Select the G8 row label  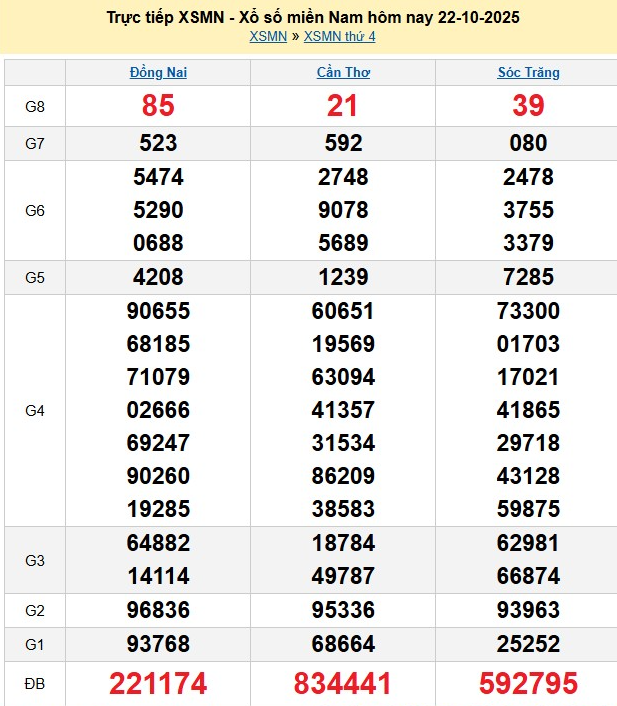click(x=35, y=106)
